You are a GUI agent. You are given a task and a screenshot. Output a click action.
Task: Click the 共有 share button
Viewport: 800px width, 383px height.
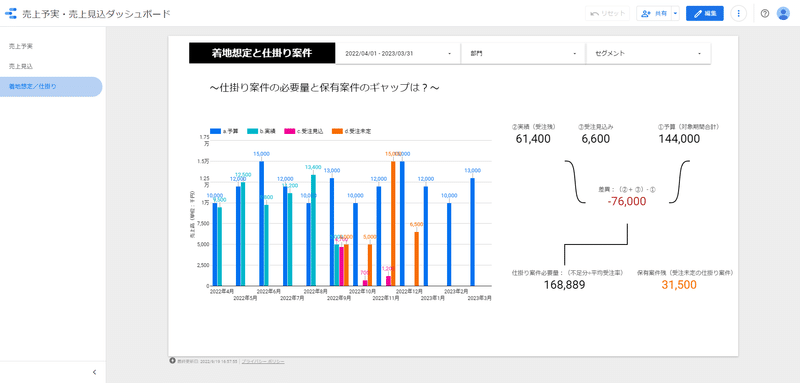654,14
